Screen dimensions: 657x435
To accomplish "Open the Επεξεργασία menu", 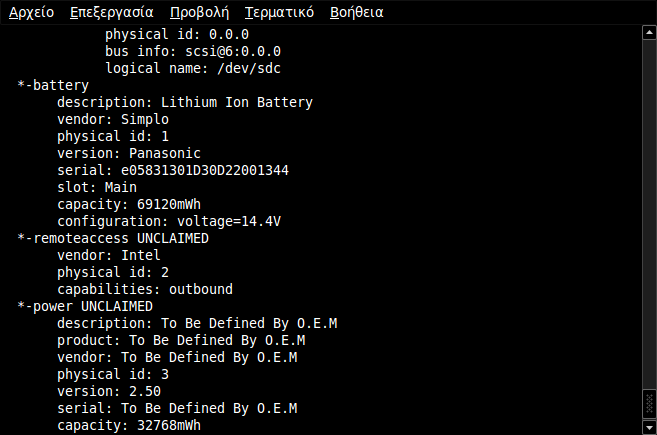I will point(111,12).
